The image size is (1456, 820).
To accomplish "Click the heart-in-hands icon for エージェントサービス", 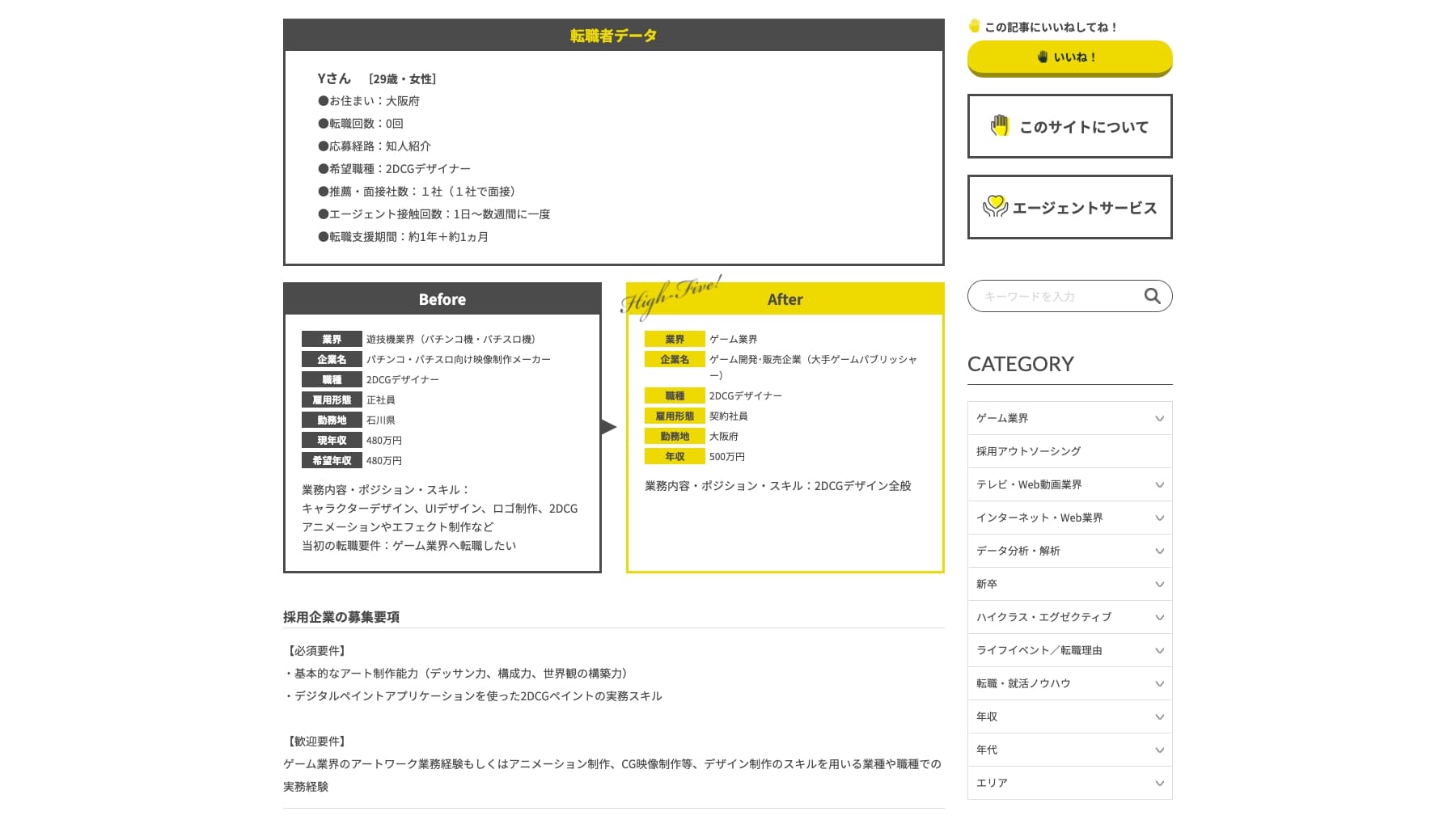I will pyautogui.click(x=995, y=207).
